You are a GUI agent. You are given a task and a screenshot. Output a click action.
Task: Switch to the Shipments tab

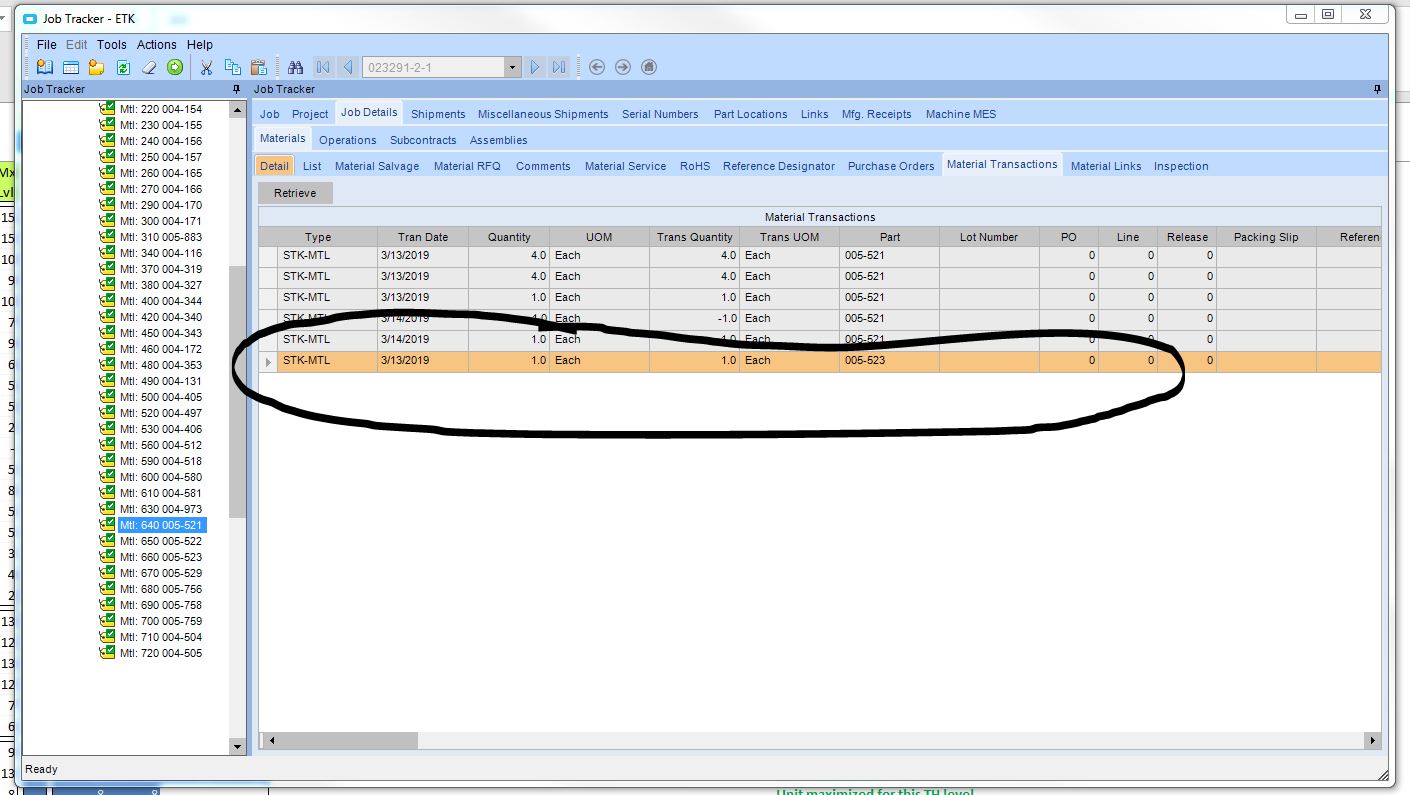coord(438,114)
